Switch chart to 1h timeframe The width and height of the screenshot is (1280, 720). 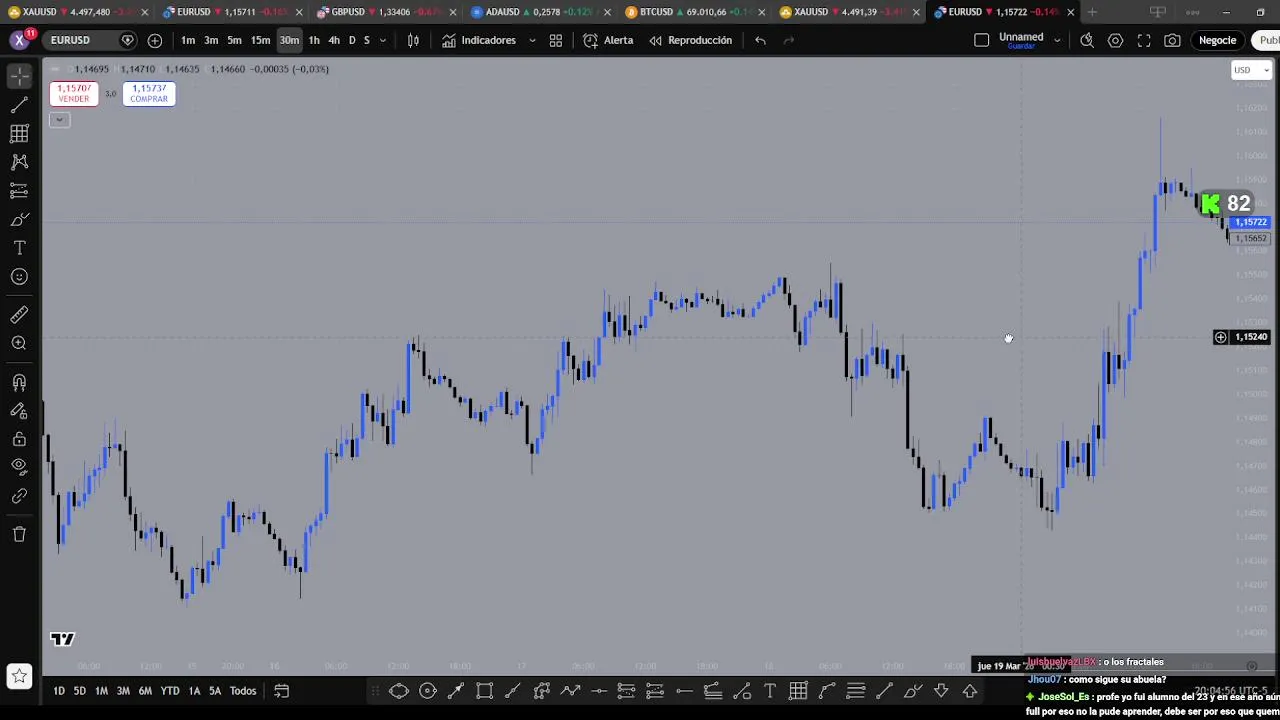pos(314,40)
